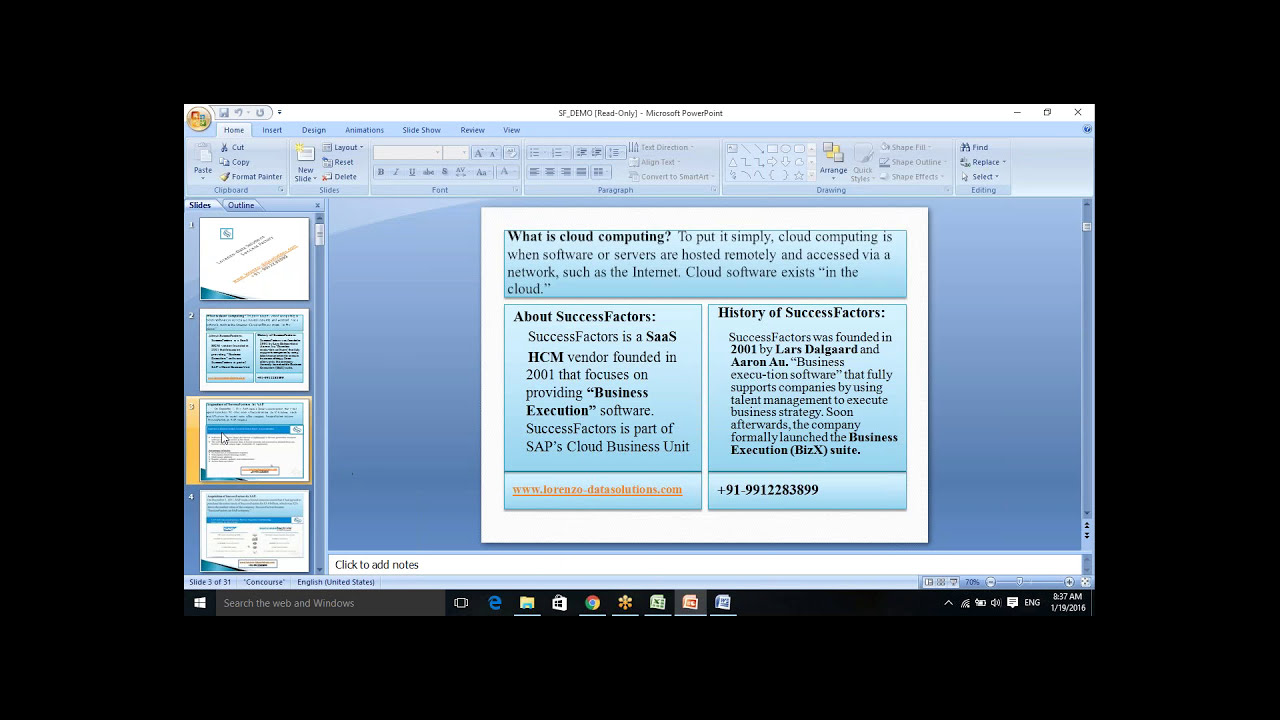Viewport: 1280px width, 720px height.
Task: Toggle Align Text Left
Action: coord(534,172)
